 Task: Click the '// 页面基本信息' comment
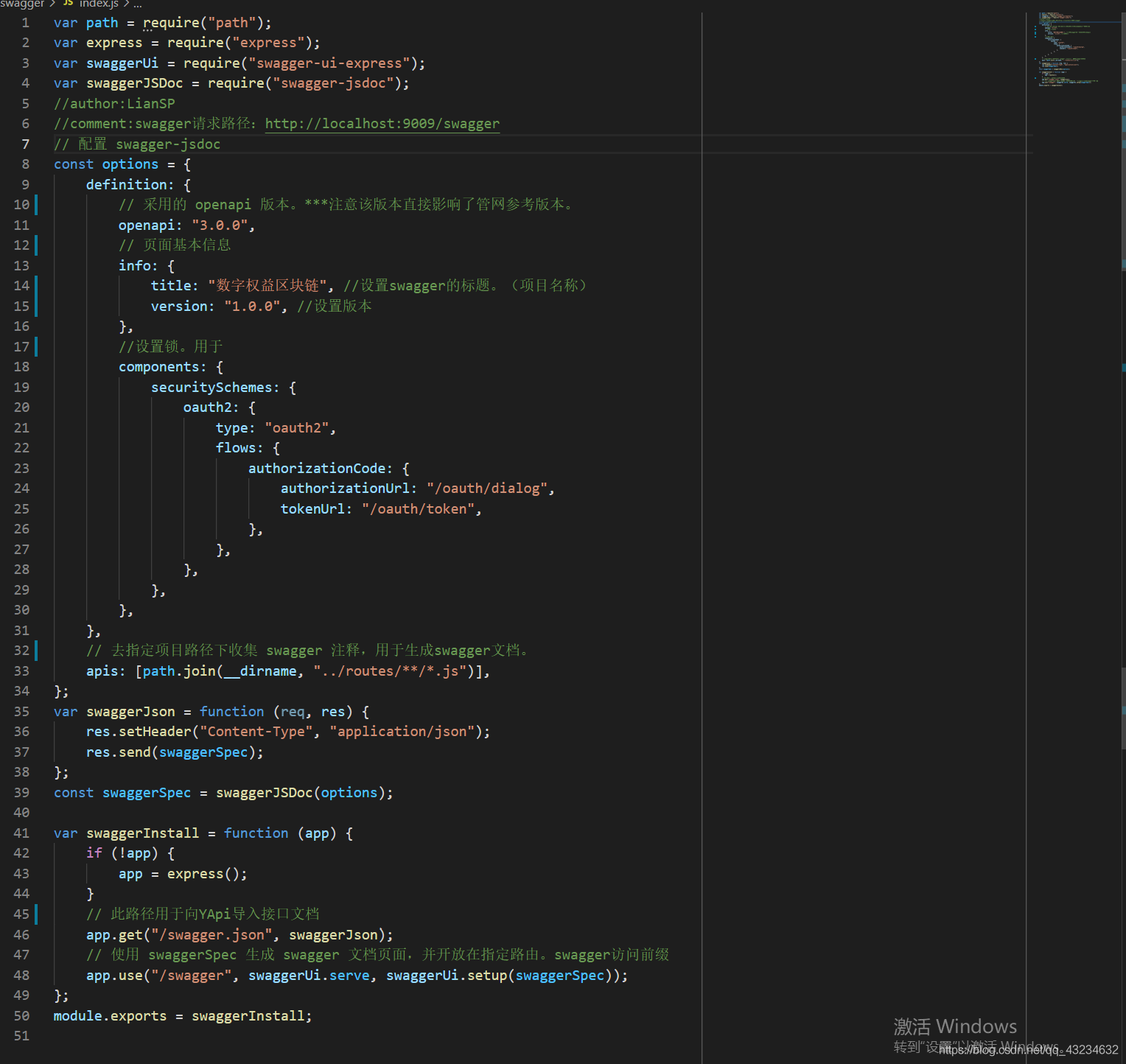175,245
